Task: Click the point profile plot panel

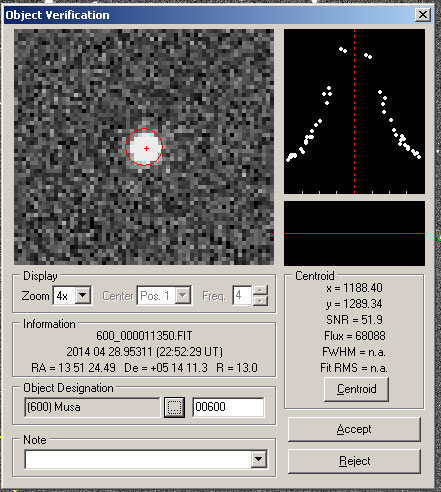Action: click(x=354, y=111)
